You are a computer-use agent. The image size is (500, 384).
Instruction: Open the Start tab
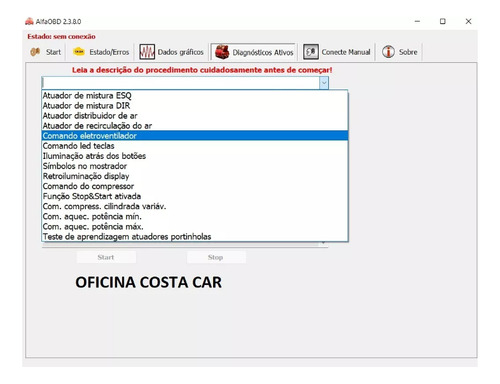46,52
